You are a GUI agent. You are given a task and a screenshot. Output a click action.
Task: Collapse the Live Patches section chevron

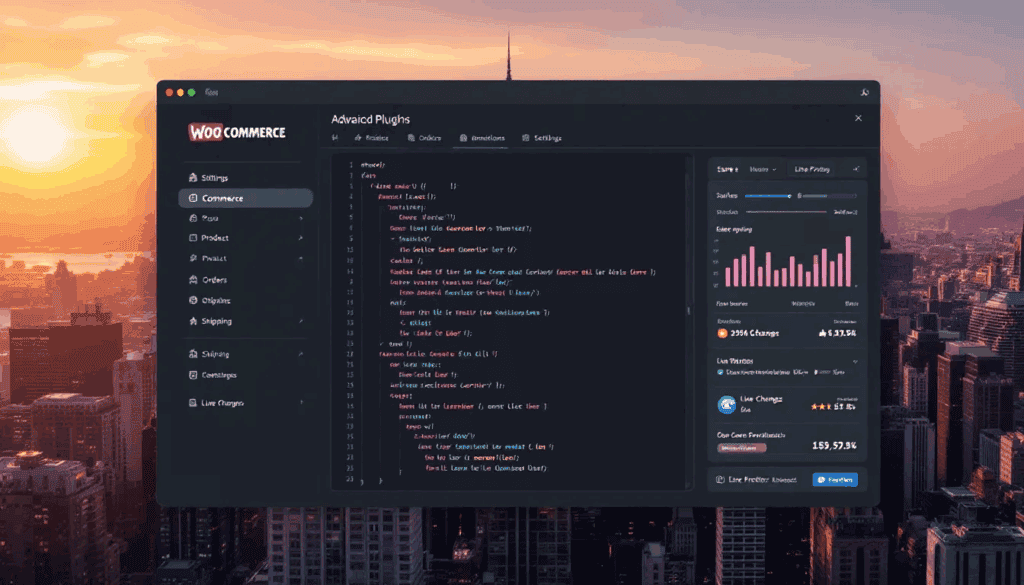(854, 360)
